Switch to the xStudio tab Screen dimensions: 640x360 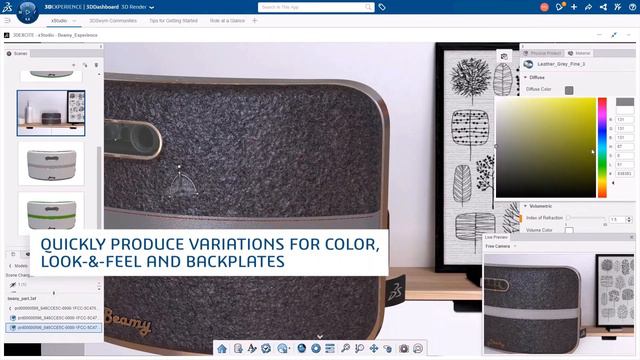click(x=59, y=20)
